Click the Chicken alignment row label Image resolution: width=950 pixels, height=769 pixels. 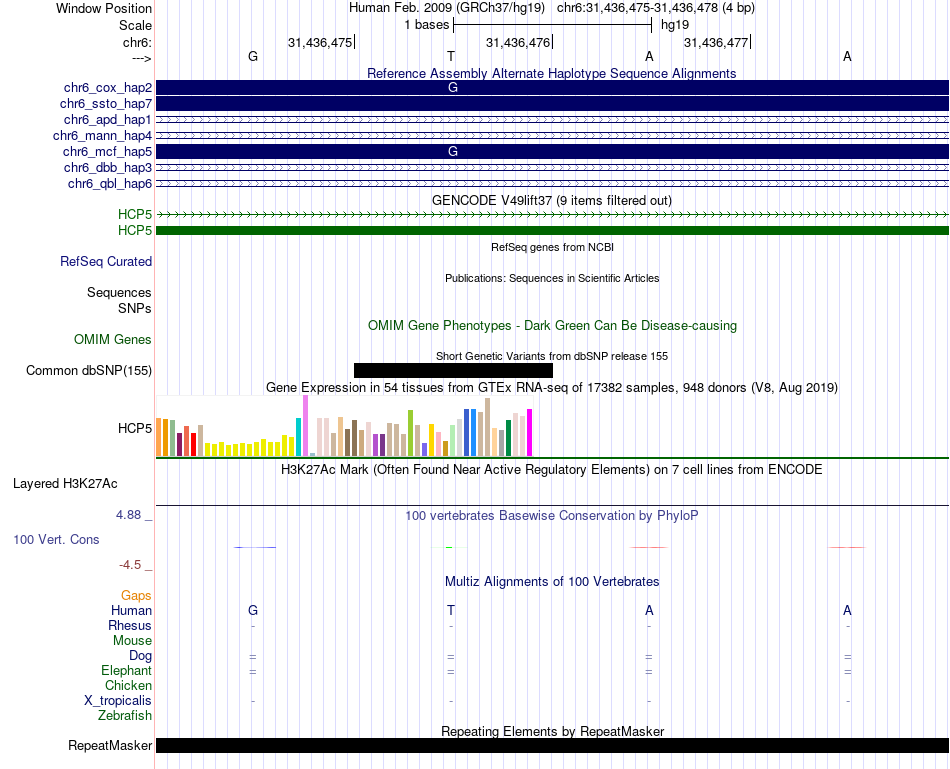click(128, 685)
